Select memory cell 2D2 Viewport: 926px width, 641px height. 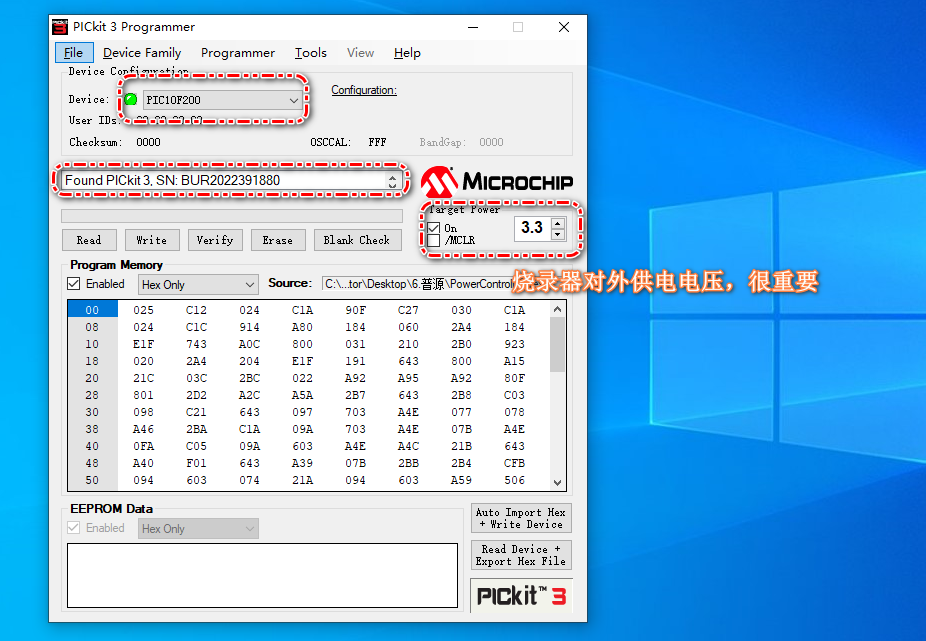tap(196, 395)
